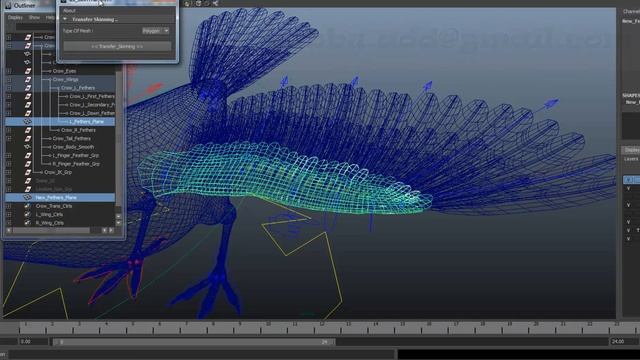Toggle visibility V of the layer marked T

pos(629,230)
